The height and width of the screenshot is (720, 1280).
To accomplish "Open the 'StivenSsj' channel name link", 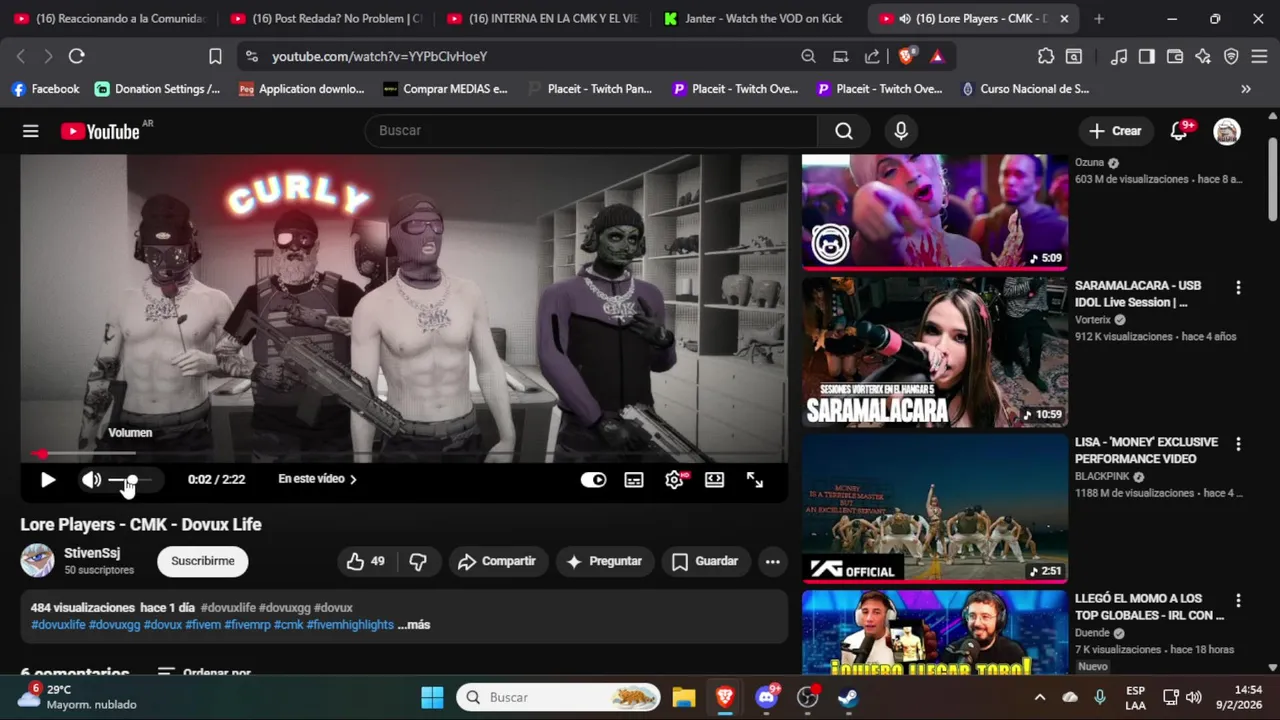I will tap(92, 553).
